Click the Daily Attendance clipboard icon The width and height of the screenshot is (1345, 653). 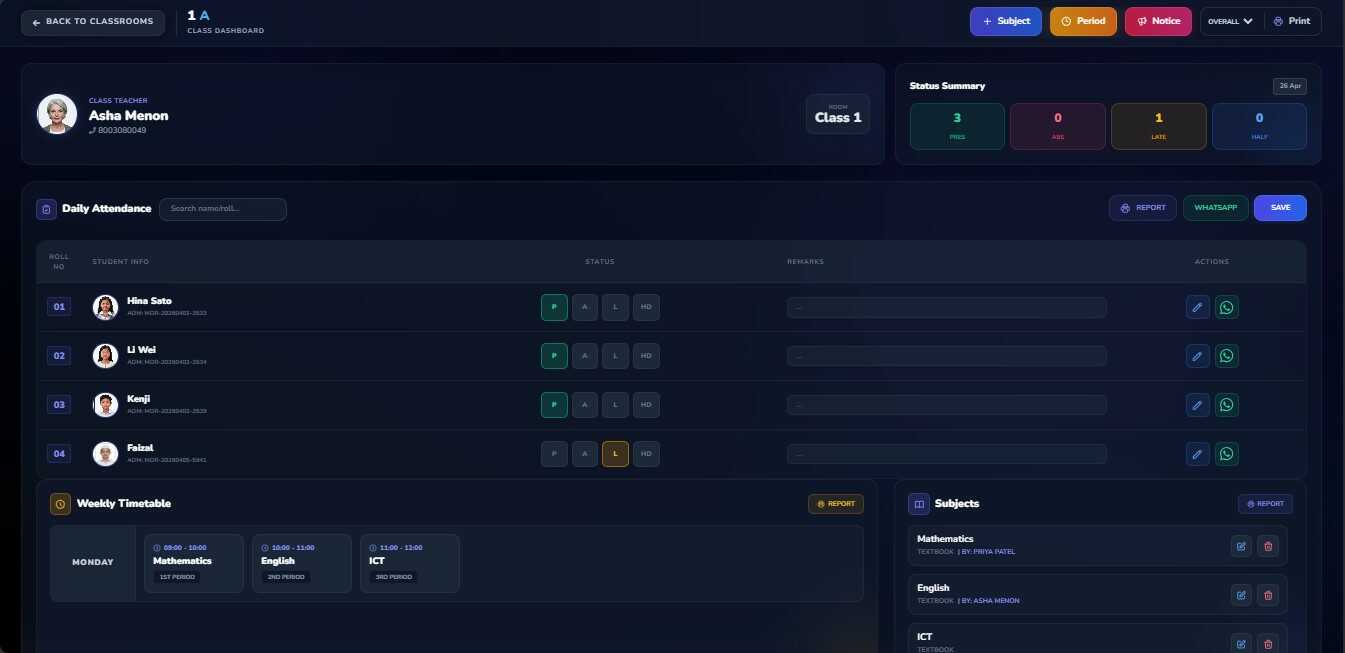tap(46, 209)
